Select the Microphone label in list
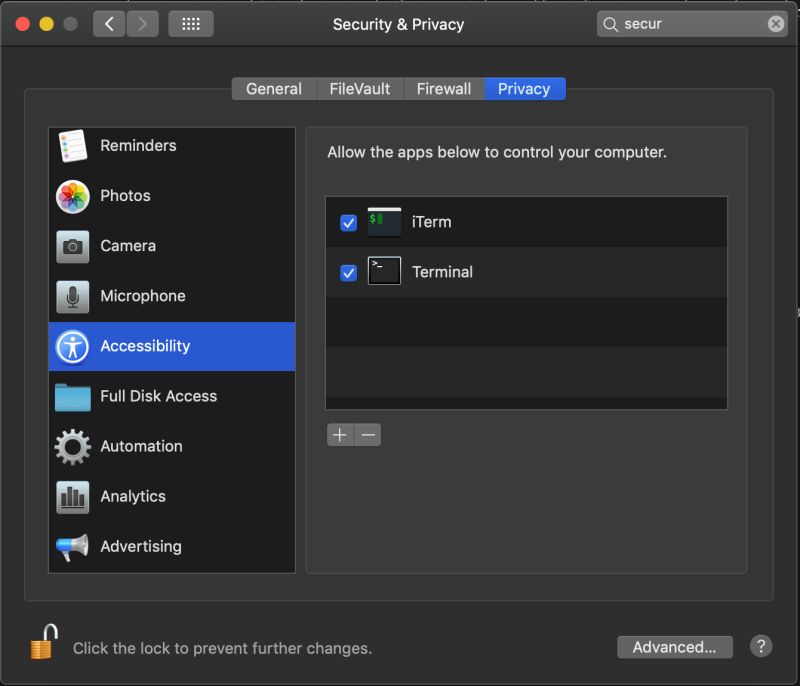800x686 pixels. [143, 296]
